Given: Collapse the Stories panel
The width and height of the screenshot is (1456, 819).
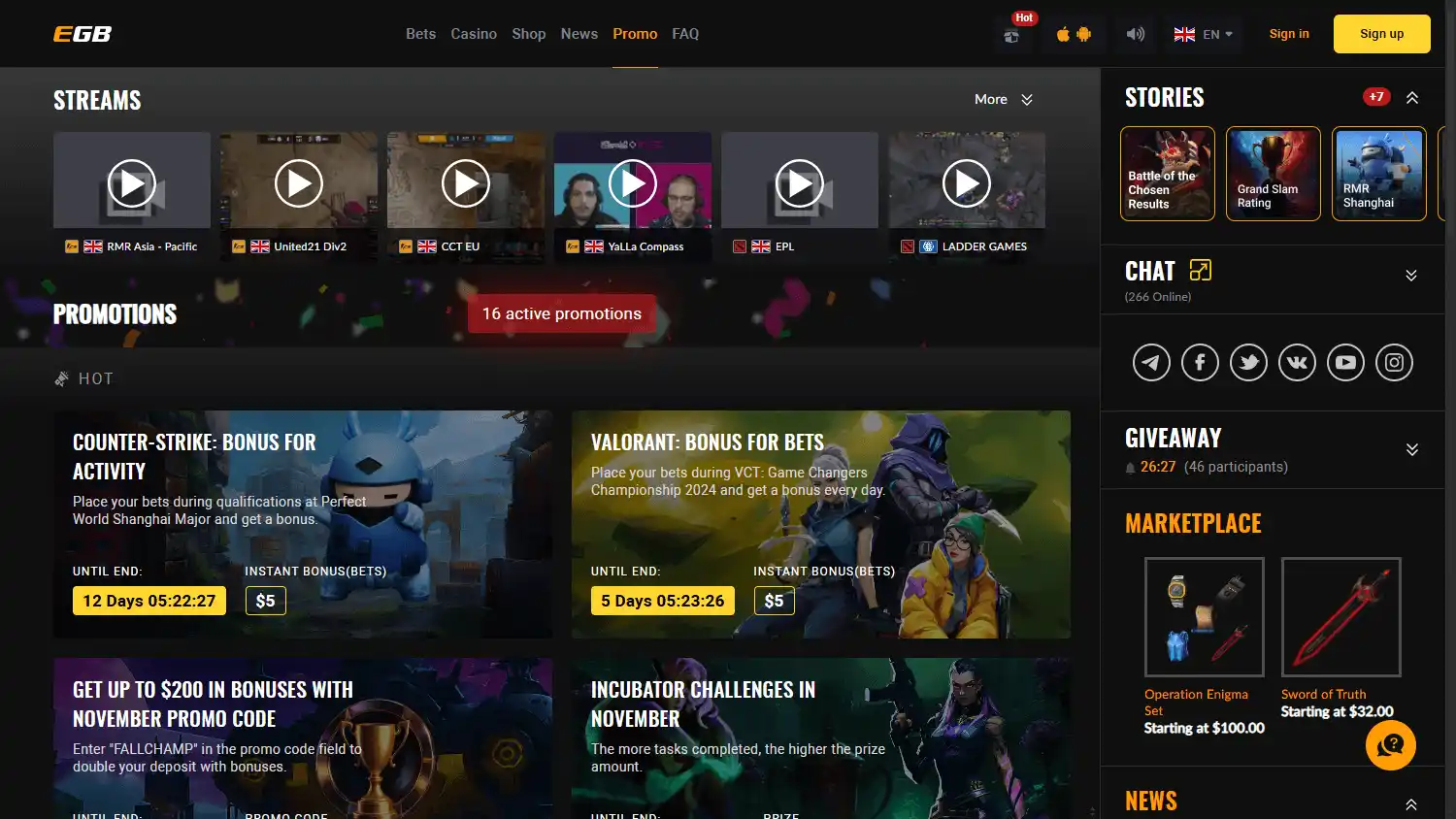Looking at the screenshot, I should point(1412,98).
